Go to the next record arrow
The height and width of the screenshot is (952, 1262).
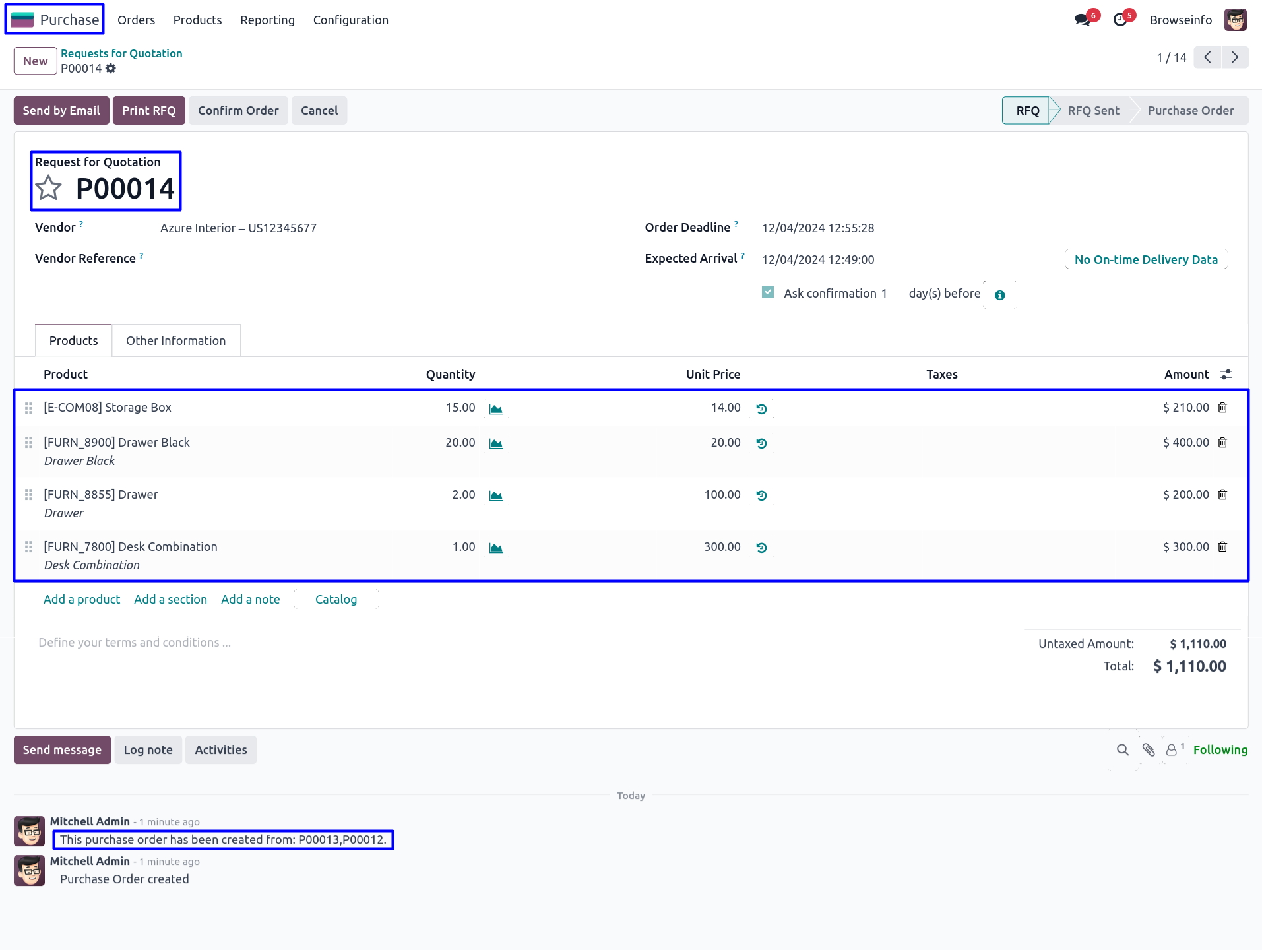(1235, 58)
